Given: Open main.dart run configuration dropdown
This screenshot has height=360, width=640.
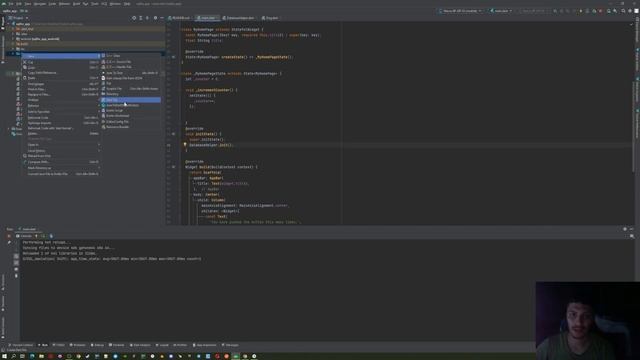Looking at the screenshot, I should pos(500,11).
